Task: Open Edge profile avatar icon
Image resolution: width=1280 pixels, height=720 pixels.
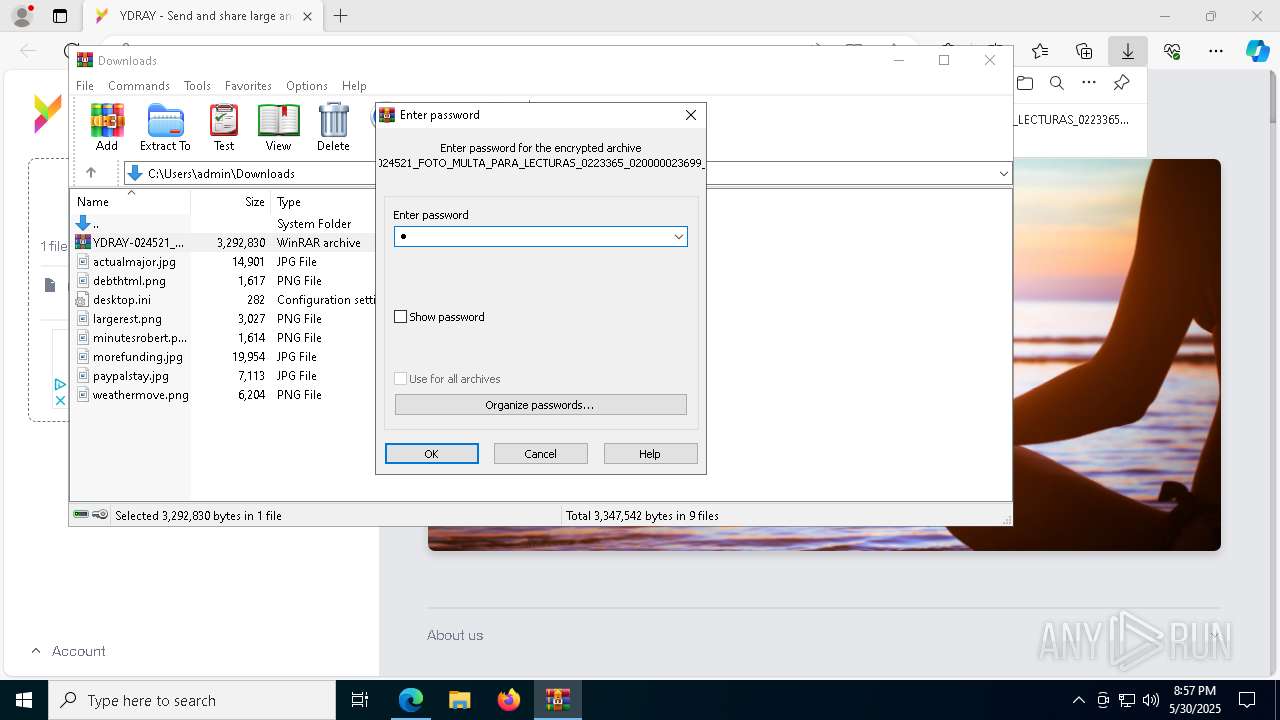Action: [x=22, y=16]
